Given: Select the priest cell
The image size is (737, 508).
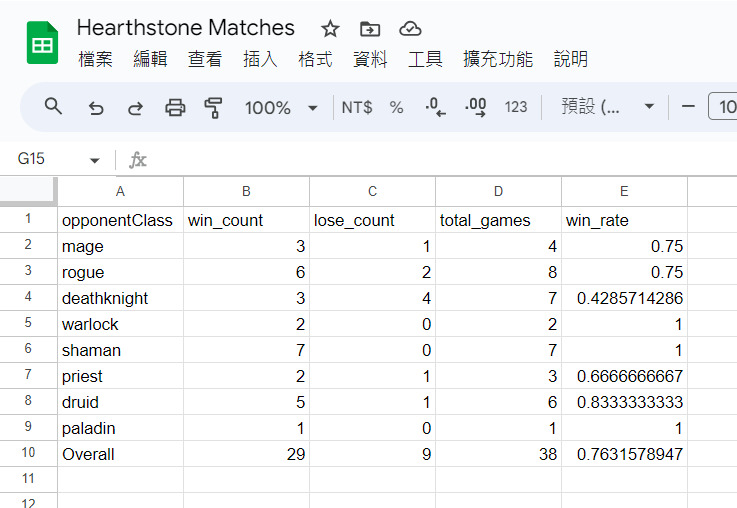Looking at the screenshot, I should pyautogui.click(x=120, y=375).
